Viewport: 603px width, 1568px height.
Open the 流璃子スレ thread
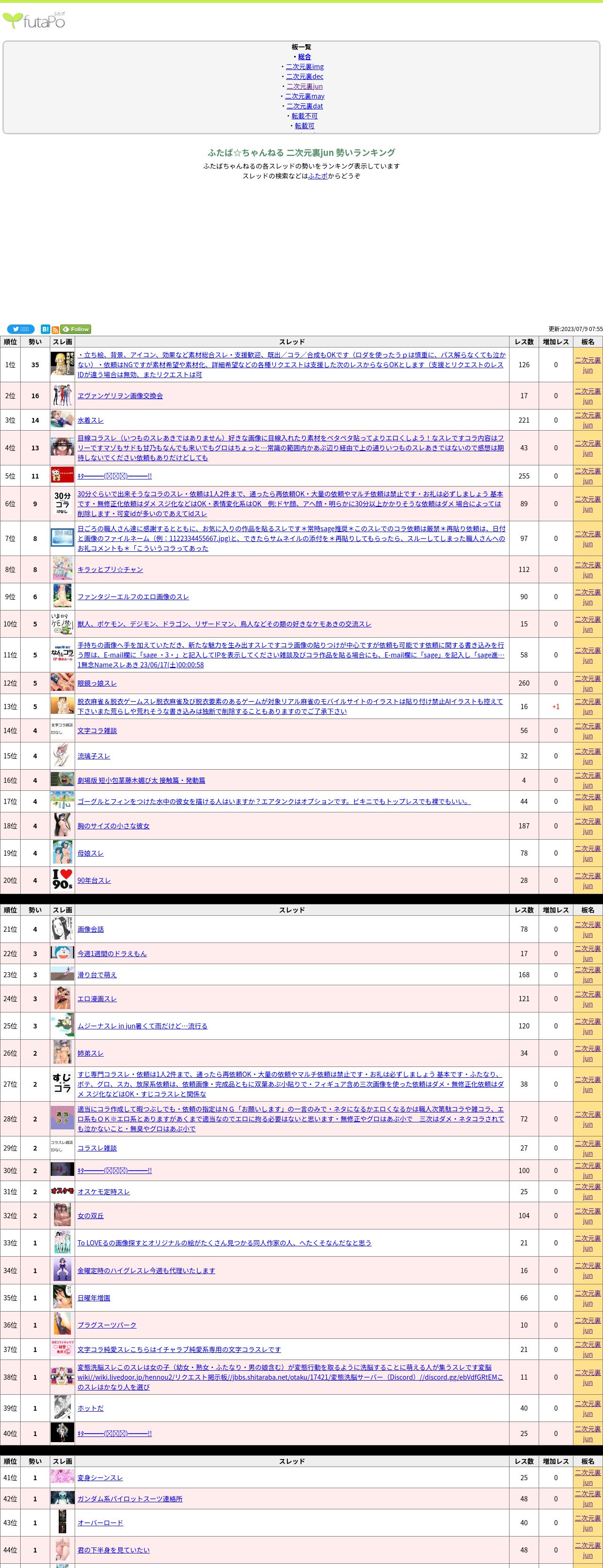(94, 756)
